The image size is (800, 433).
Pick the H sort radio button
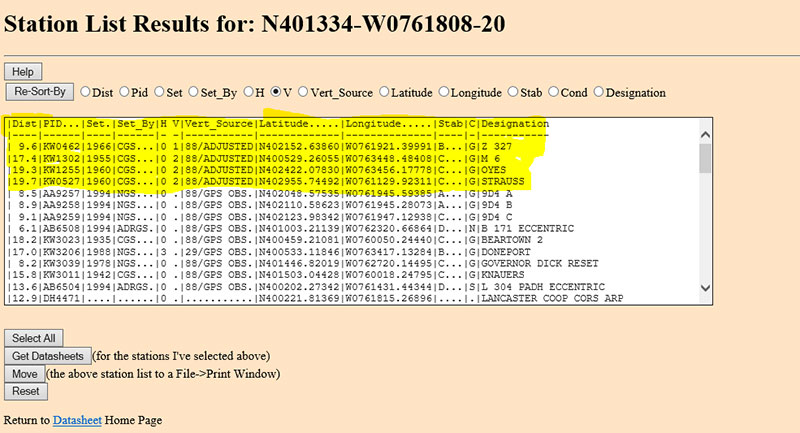point(249,92)
